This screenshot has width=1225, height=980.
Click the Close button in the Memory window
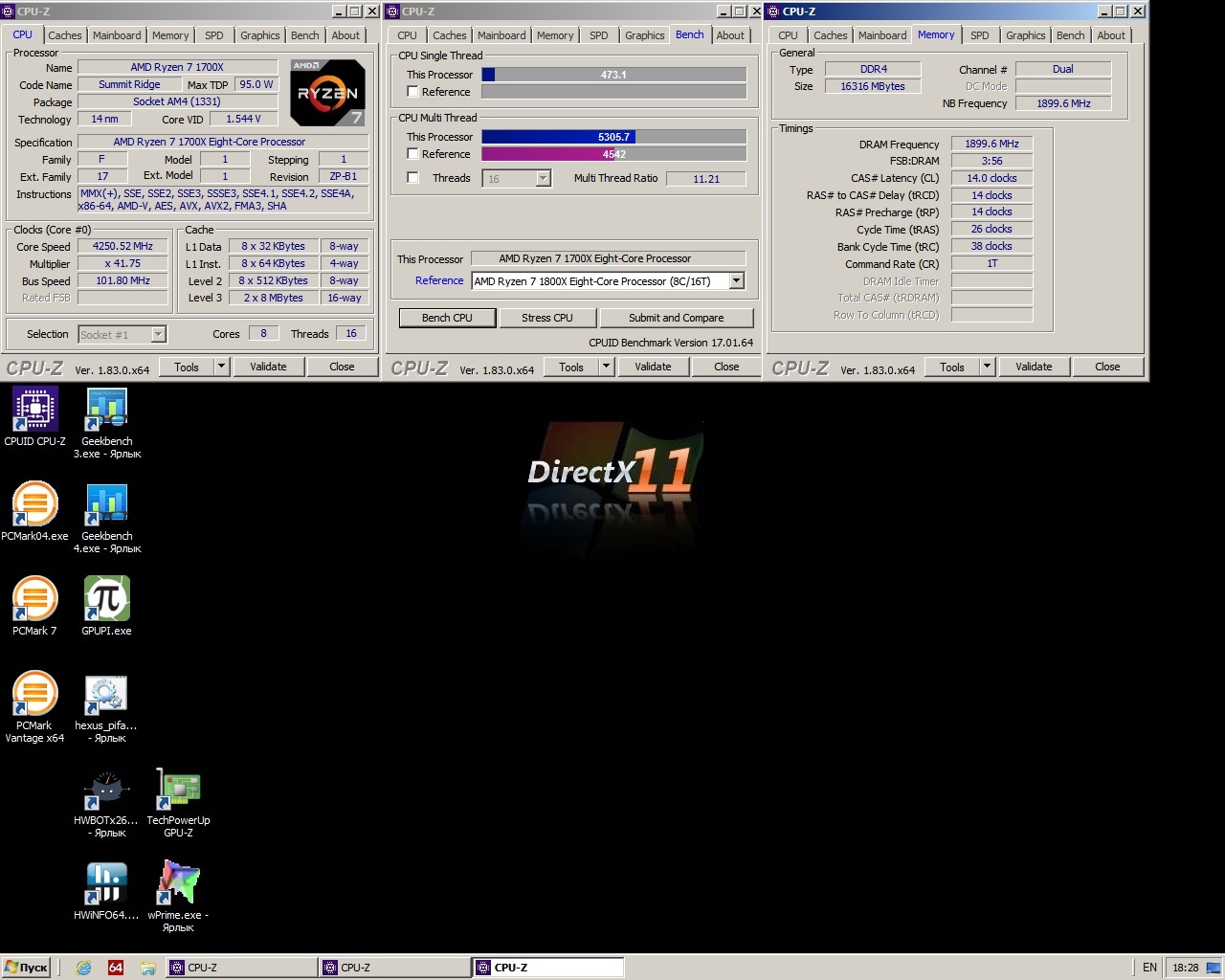(x=1107, y=367)
